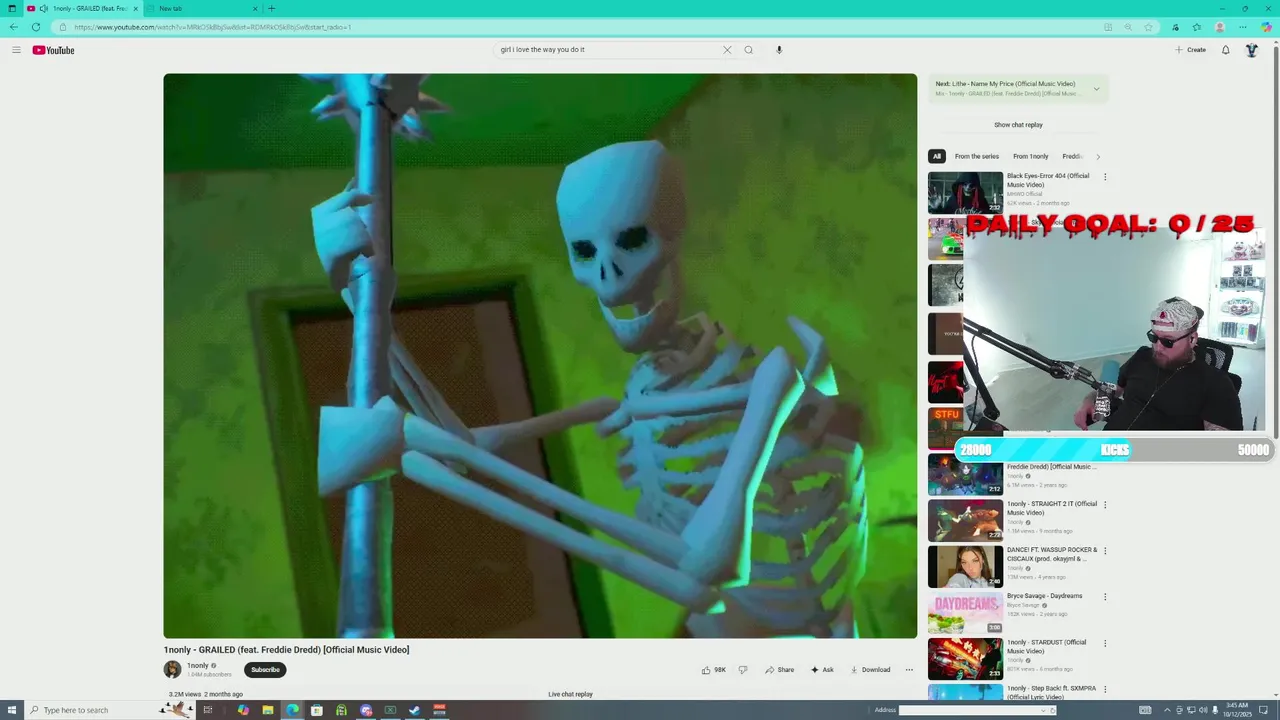Expand the Next: Lithe playlist panel

point(1096,89)
